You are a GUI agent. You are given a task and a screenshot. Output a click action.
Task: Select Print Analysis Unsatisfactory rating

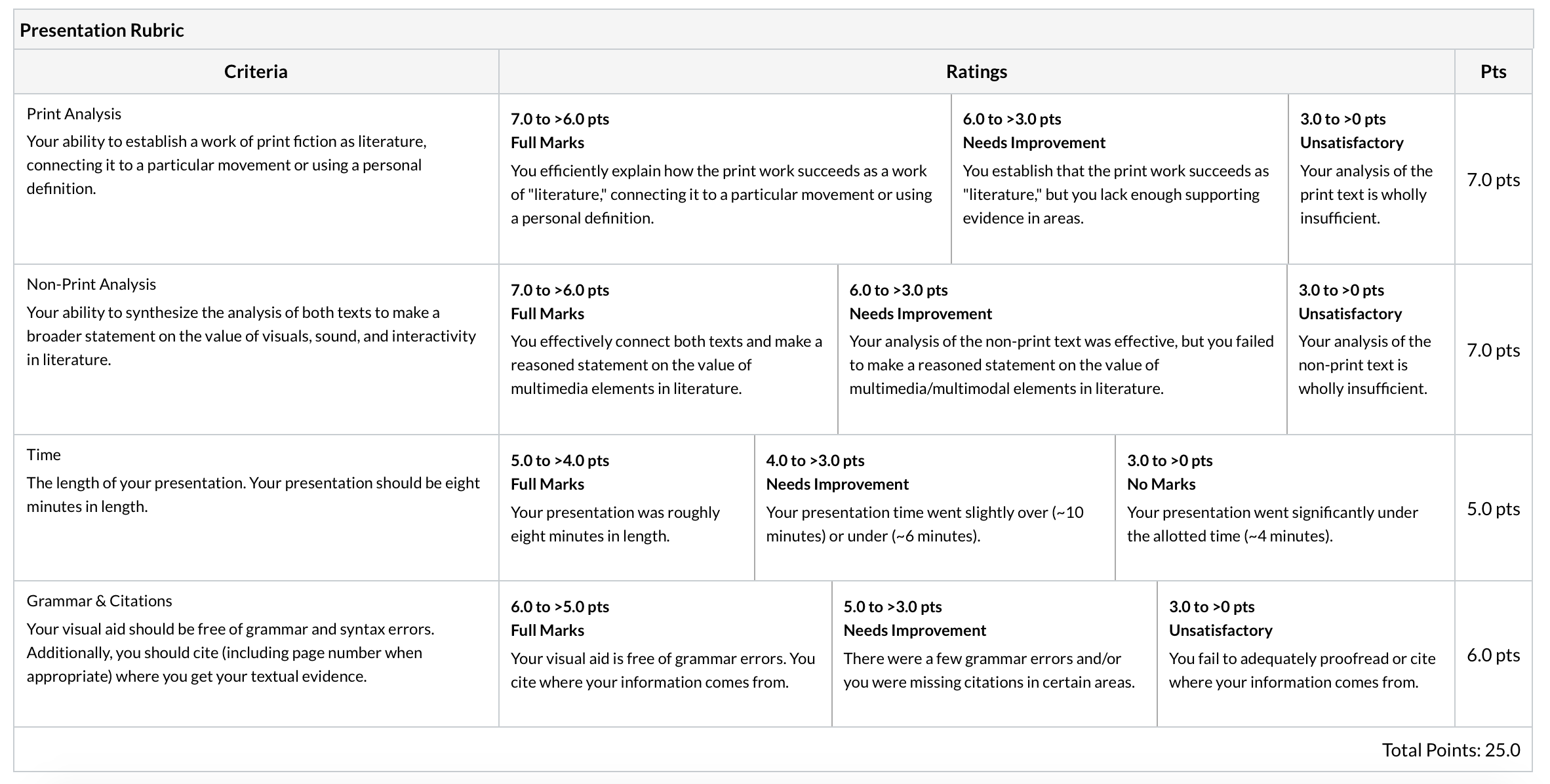pyautogui.click(x=1372, y=179)
